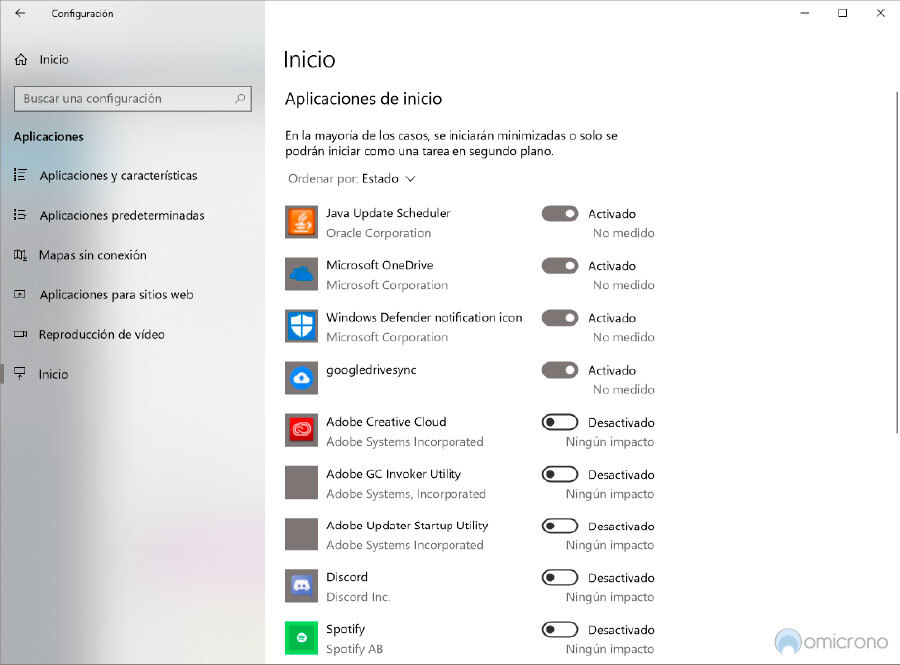
Task: Click the Java Update Scheduler app icon
Action: tap(301, 222)
